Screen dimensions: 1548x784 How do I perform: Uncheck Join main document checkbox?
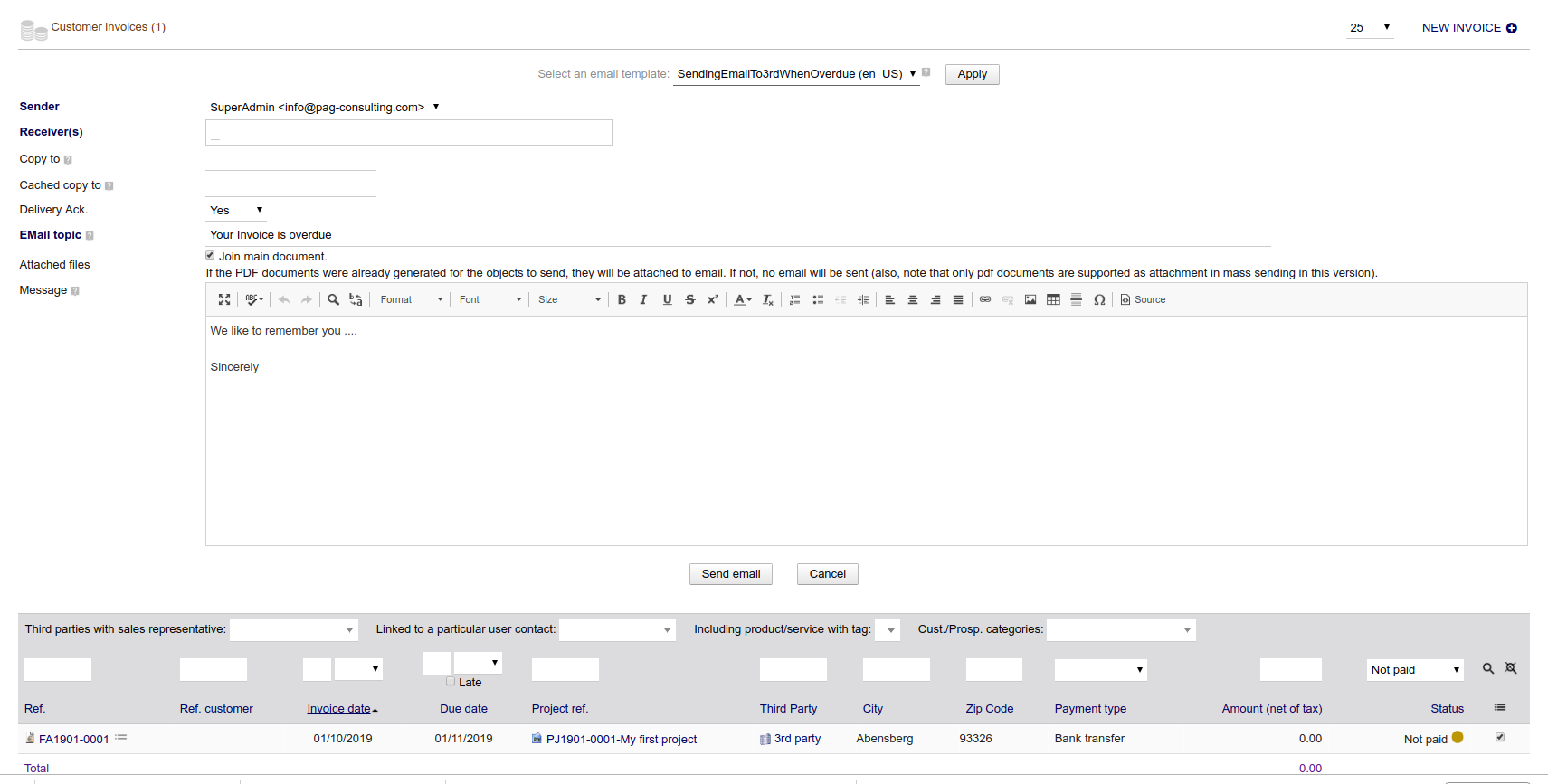pyautogui.click(x=210, y=256)
